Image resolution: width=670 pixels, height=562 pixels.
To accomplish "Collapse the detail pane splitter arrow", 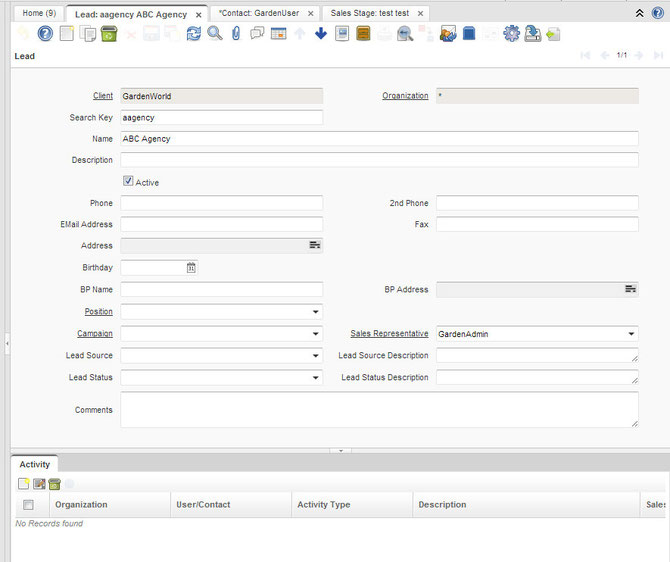I will click(x=341, y=450).
